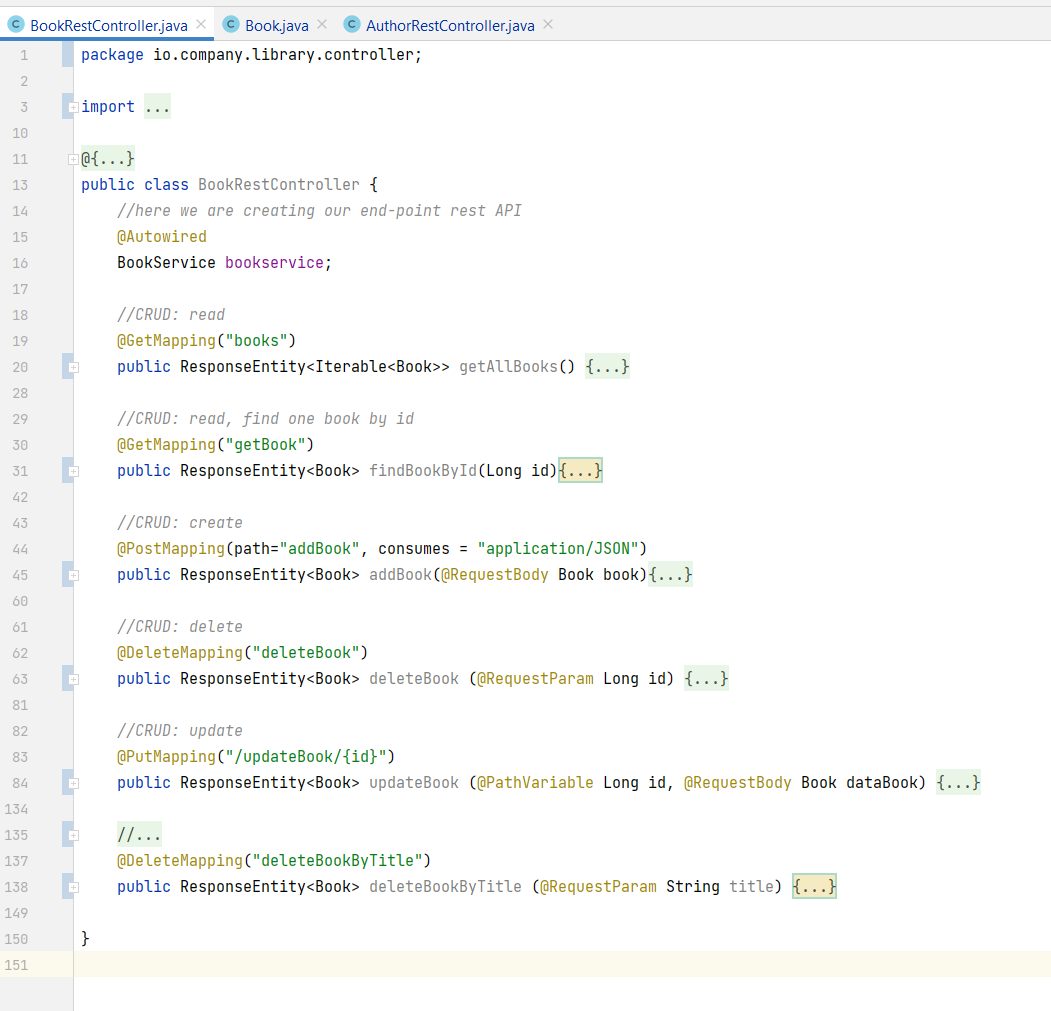Image resolution: width=1051 pixels, height=1011 pixels.
Task: Switch to the BookRestController.java tab
Action: coord(109,25)
